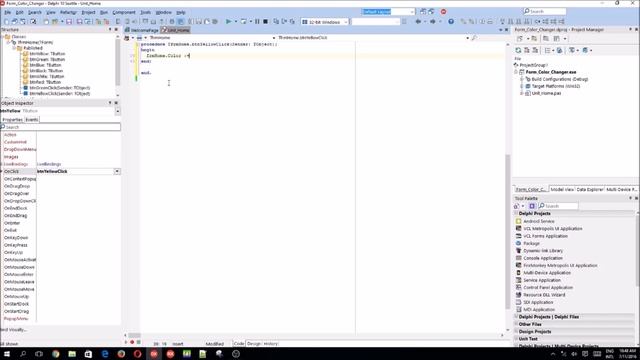Open the Refactor menu
Image resolution: width=640 pixels, height=360 pixels.
tap(68, 12)
